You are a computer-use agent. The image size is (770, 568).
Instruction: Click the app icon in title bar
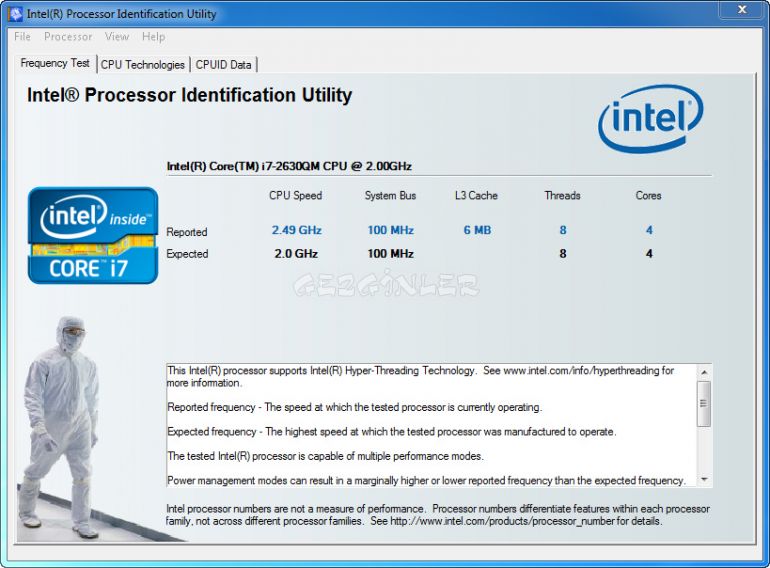(15, 14)
